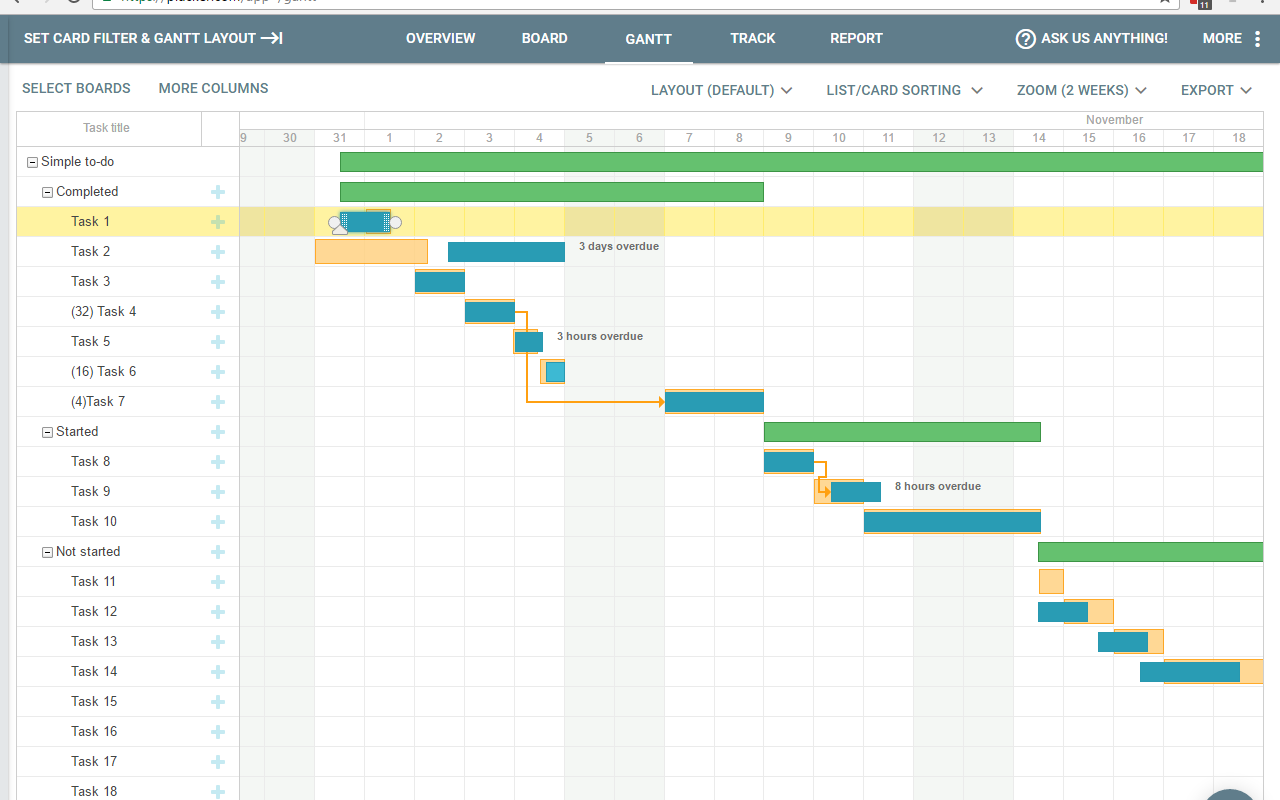The width and height of the screenshot is (1280, 800).
Task: Select the Task 18 row title
Action: 94,791
